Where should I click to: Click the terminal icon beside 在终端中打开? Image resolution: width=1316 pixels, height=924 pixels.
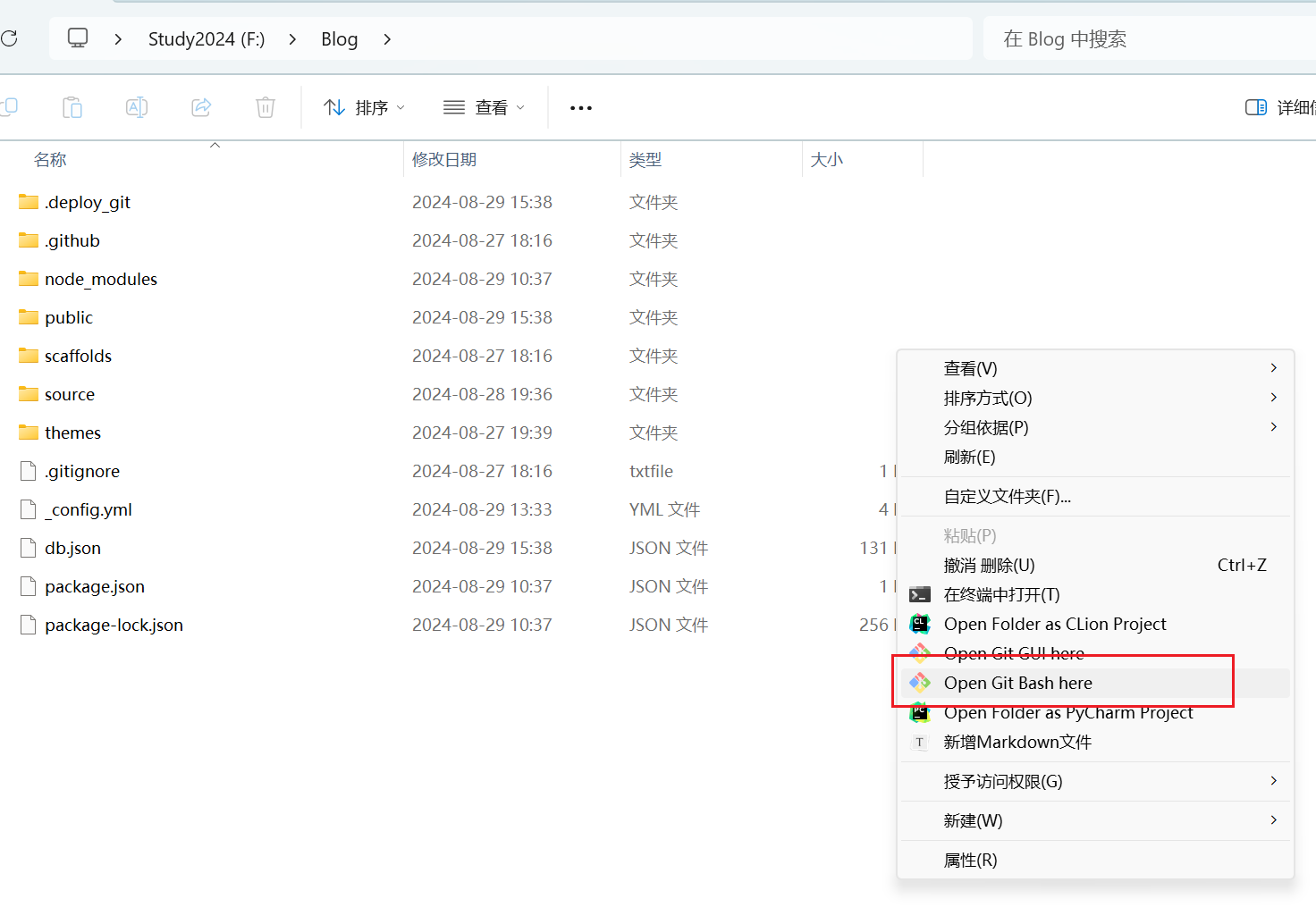(920, 595)
